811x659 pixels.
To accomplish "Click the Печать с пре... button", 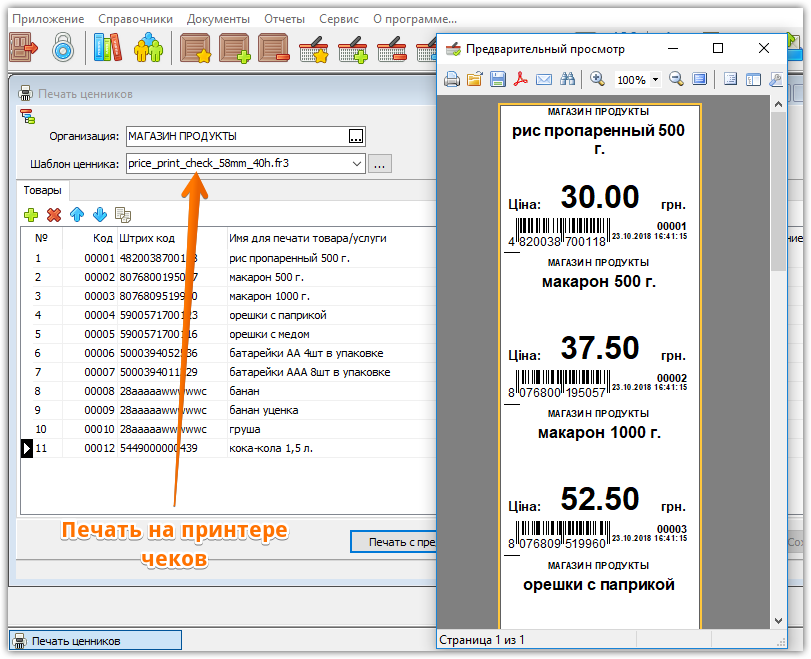I will [394, 542].
